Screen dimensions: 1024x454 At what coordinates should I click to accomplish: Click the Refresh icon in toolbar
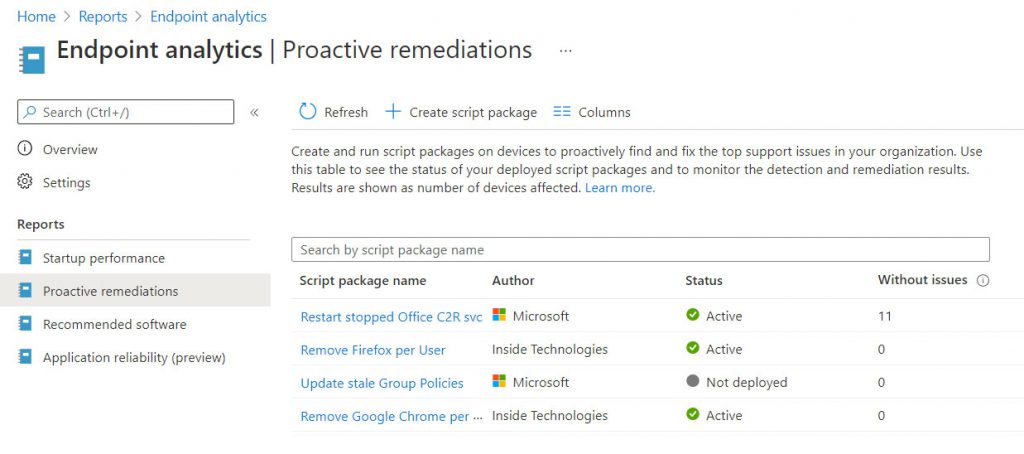click(x=308, y=112)
